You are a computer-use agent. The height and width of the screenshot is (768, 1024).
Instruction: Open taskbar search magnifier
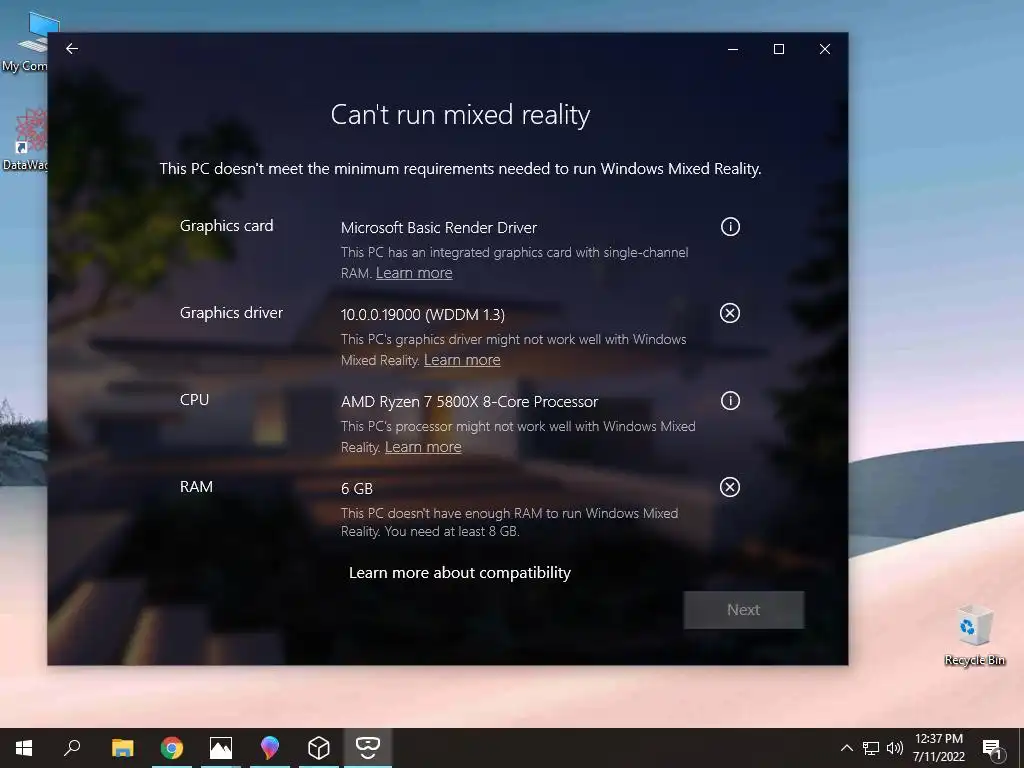point(72,748)
